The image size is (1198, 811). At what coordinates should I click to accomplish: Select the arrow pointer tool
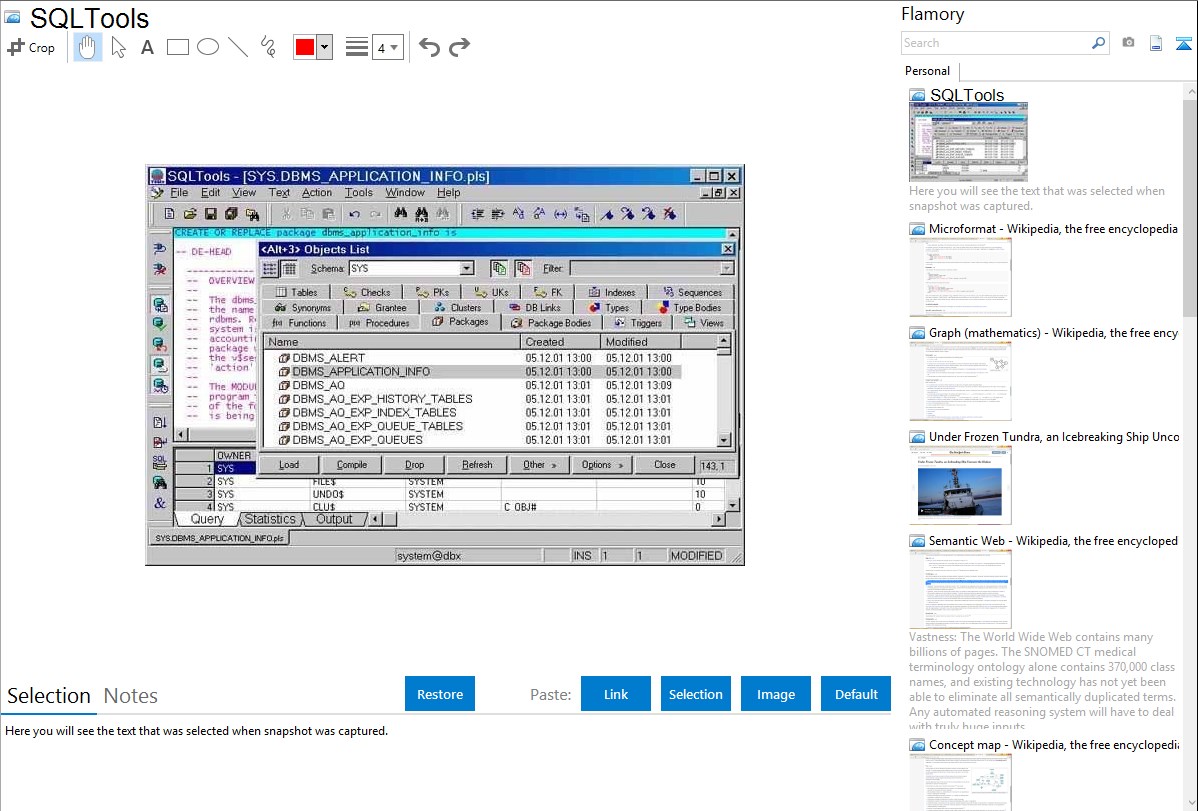click(x=118, y=47)
